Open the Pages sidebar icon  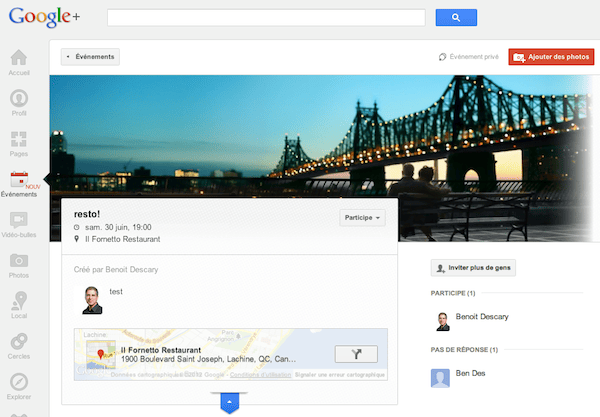pyautogui.click(x=19, y=142)
